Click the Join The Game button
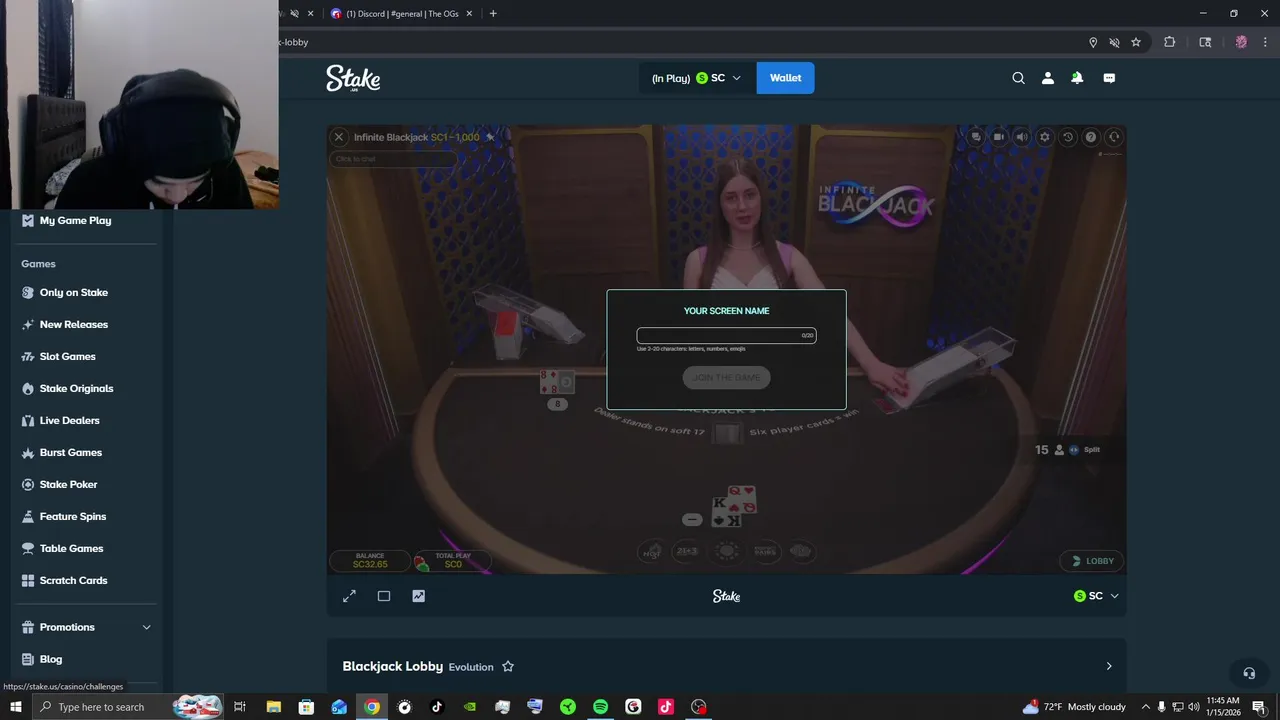Screen dimensions: 1280x720 point(727,378)
